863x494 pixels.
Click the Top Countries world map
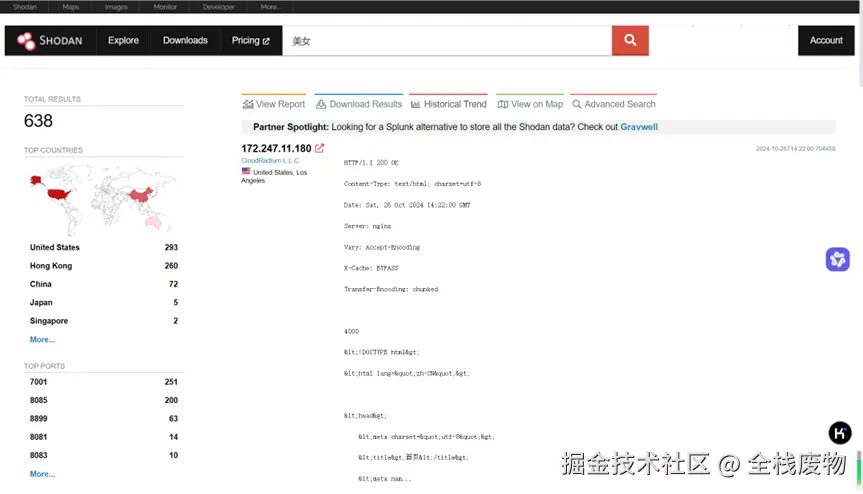point(103,201)
